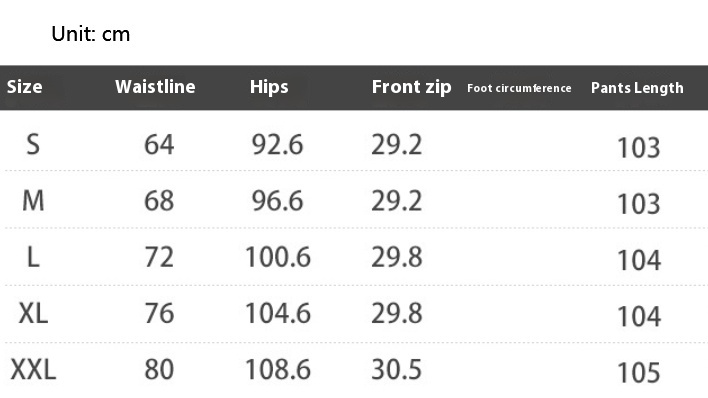
Task: Select the XXL size row label
Action: (x=33, y=370)
